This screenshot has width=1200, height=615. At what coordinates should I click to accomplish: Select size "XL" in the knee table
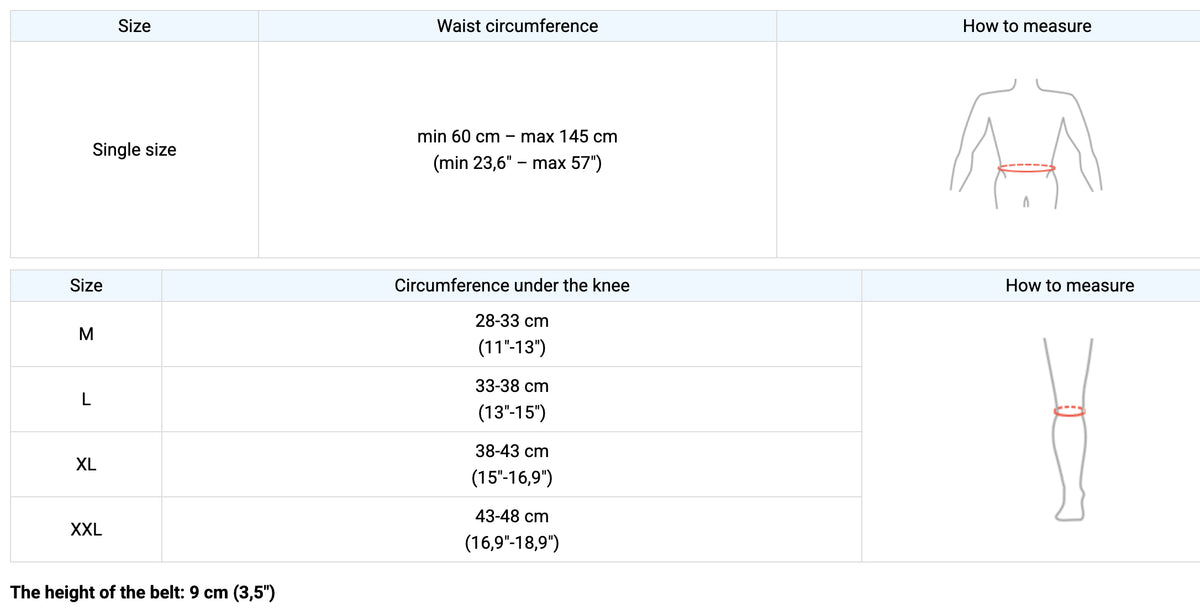pyautogui.click(x=86, y=465)
